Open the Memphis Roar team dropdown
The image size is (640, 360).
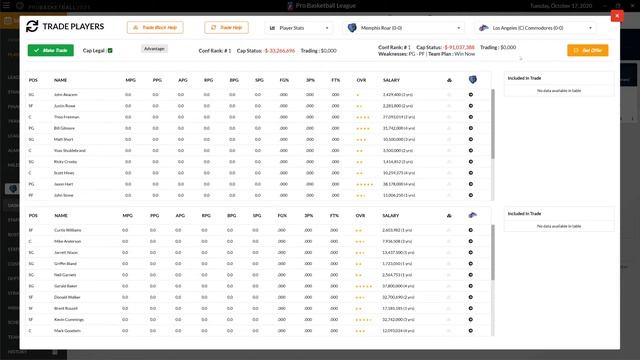pyautogui.click(x=404, y=28)
